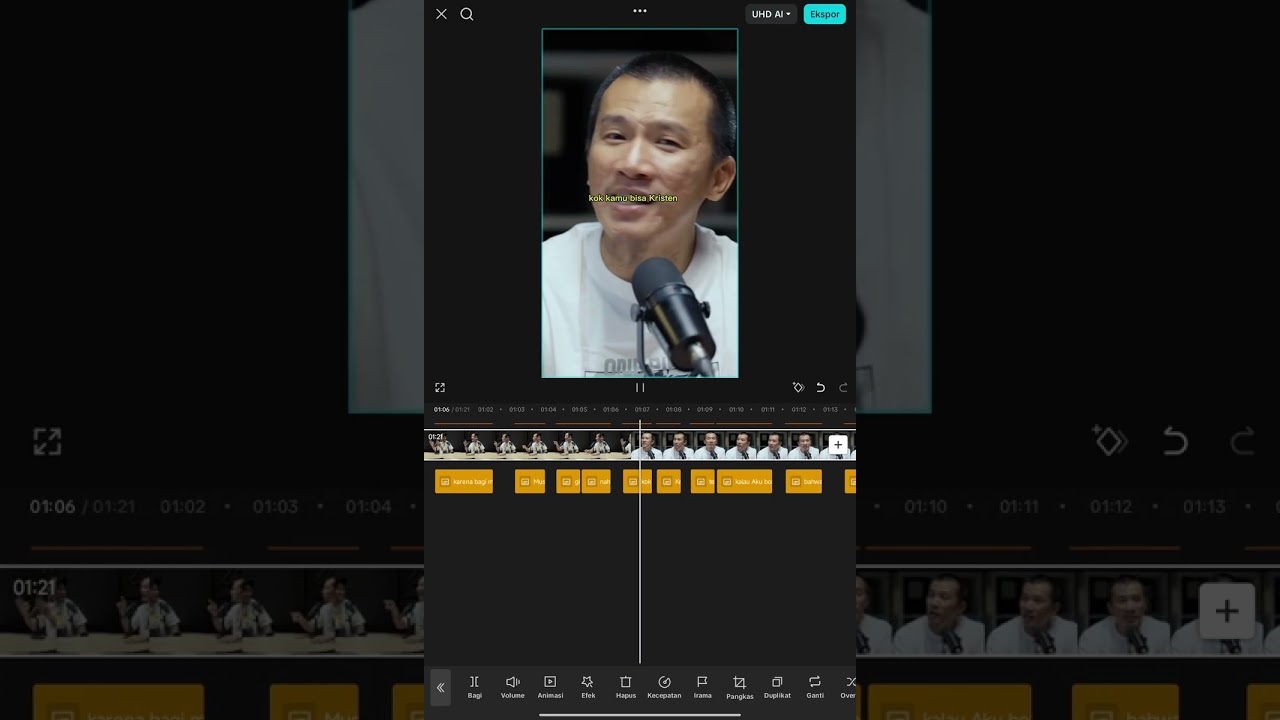Jump to the 01:03 ruler mark
Viewport: 1280px width, 720px height.
(517, 409)
